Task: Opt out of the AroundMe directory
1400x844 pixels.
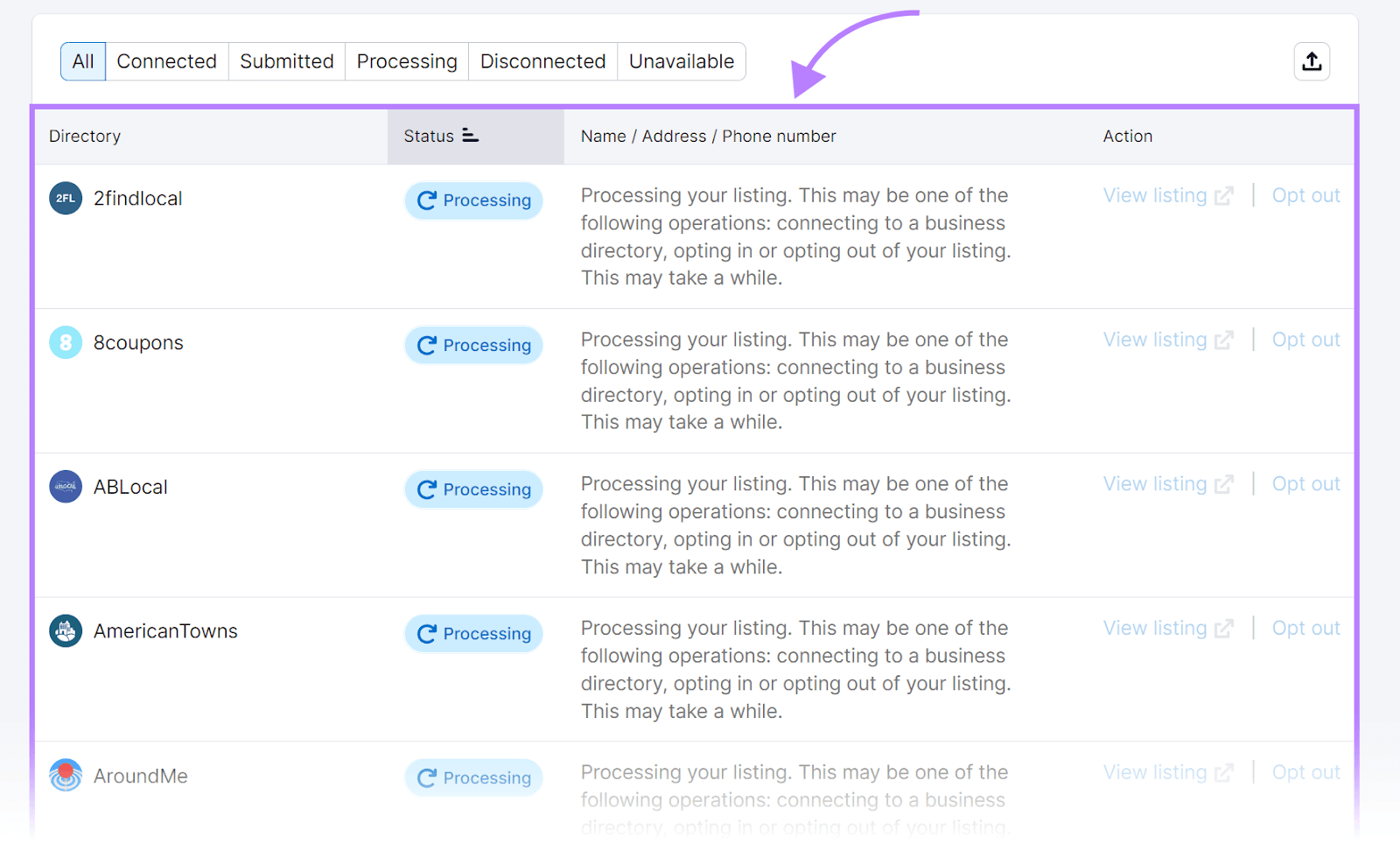Action: pyautogui.click(x=1305, y=772)
